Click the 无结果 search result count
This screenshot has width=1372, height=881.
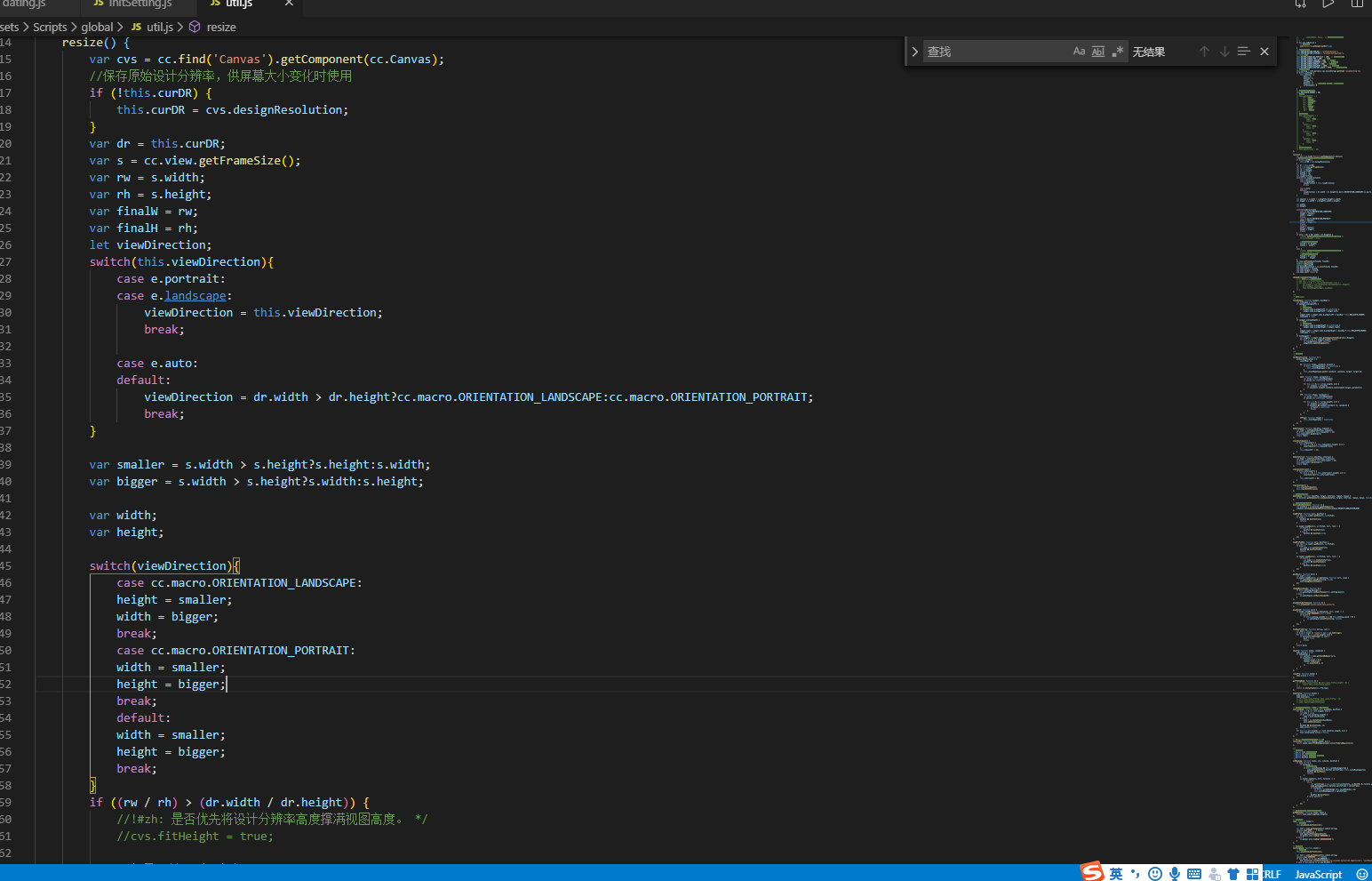[x=1148, y=52]
